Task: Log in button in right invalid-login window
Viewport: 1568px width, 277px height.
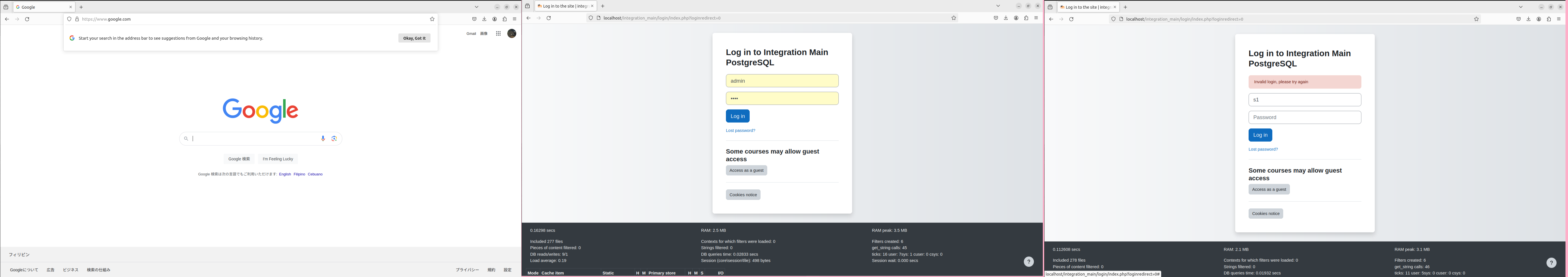Action: 1261,135
